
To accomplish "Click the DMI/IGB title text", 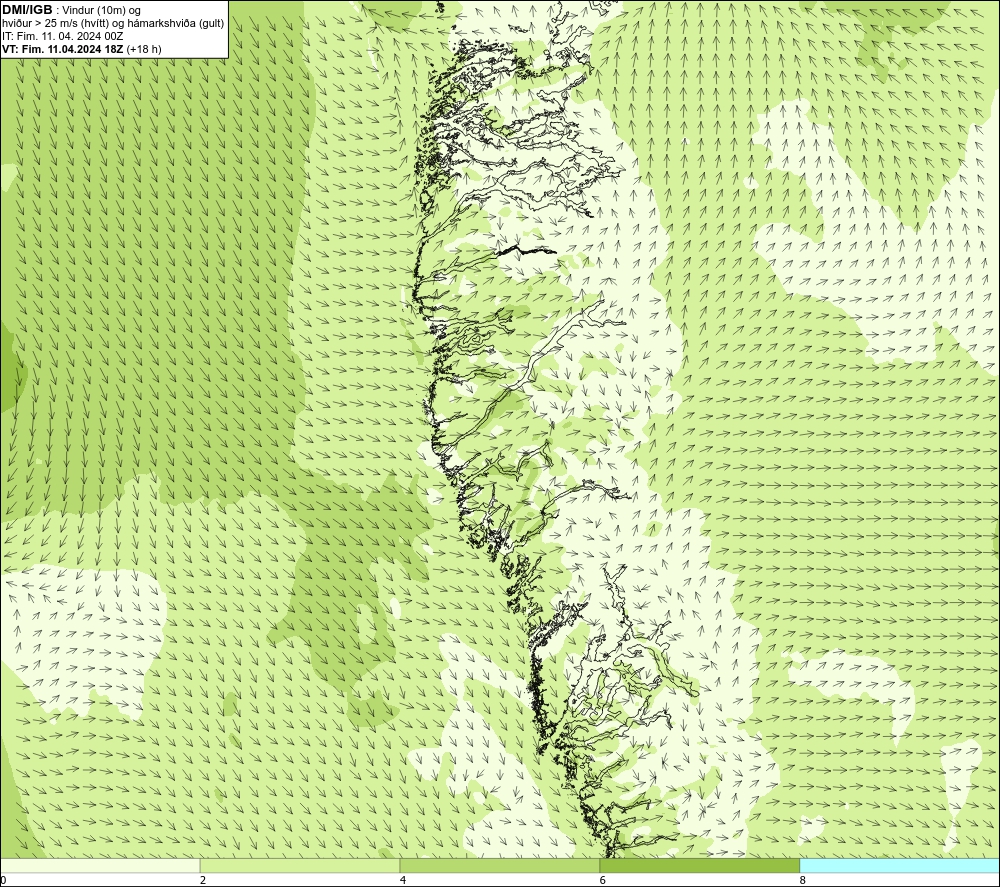I will click(27, 10).
